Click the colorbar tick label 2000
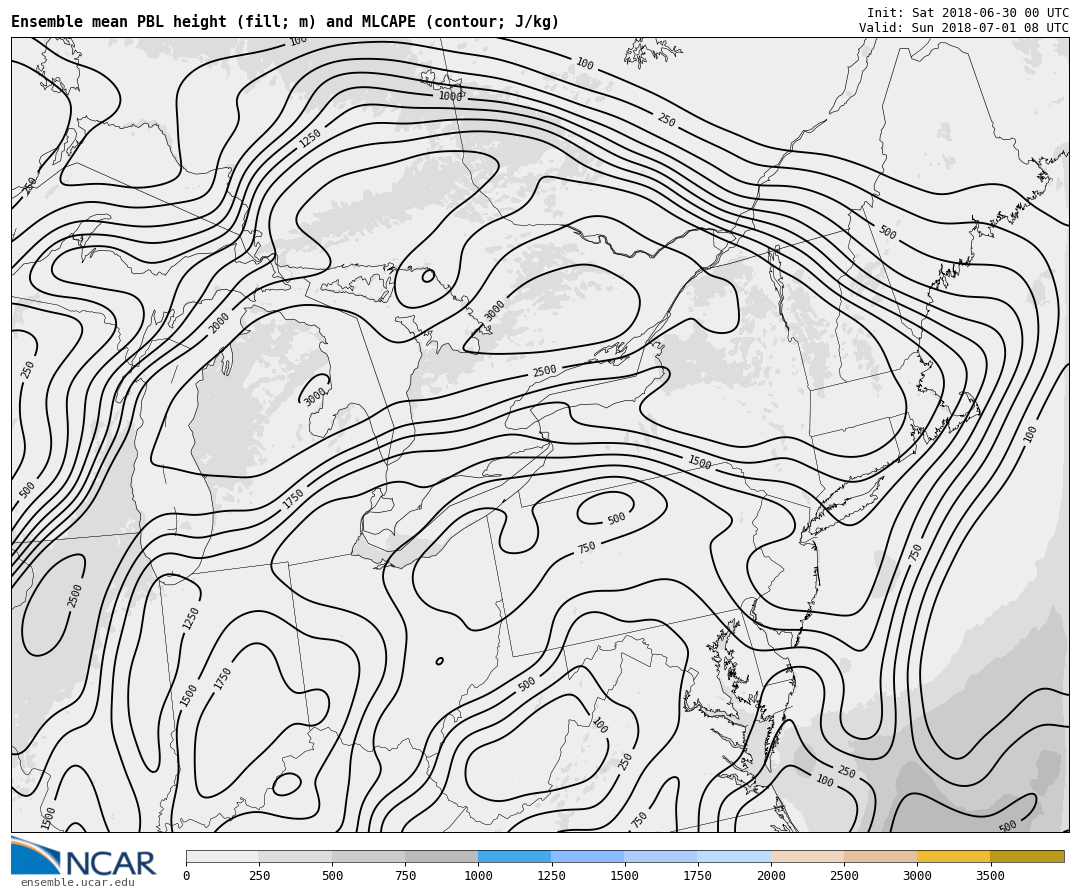The image size is (1080, 895). pyautogui.click(x=771, y=876)
